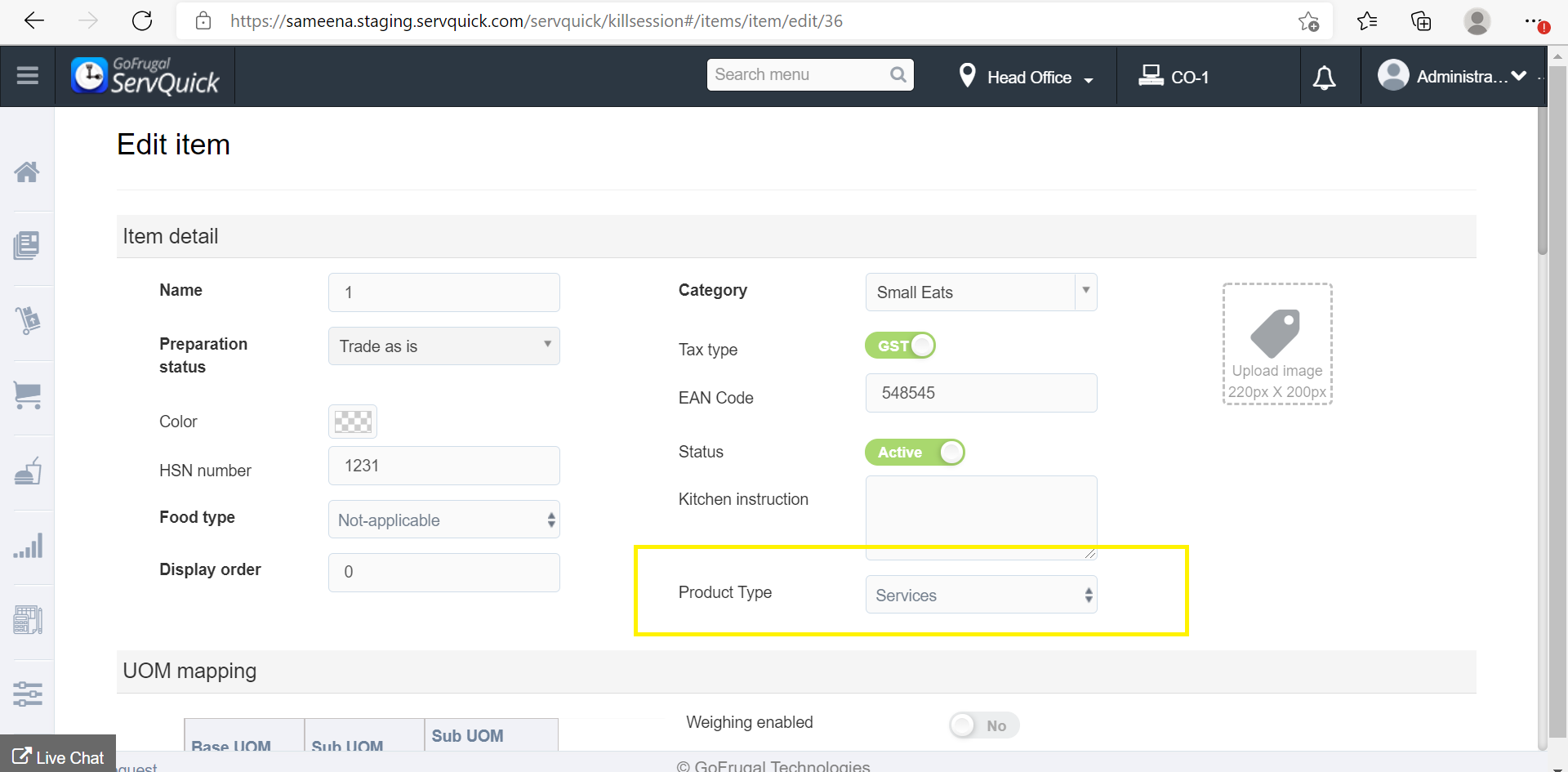The image size is (1568, 772).
Task: Toggle the Active status switch
Action: pyautogui.click(x=915, y=453)
